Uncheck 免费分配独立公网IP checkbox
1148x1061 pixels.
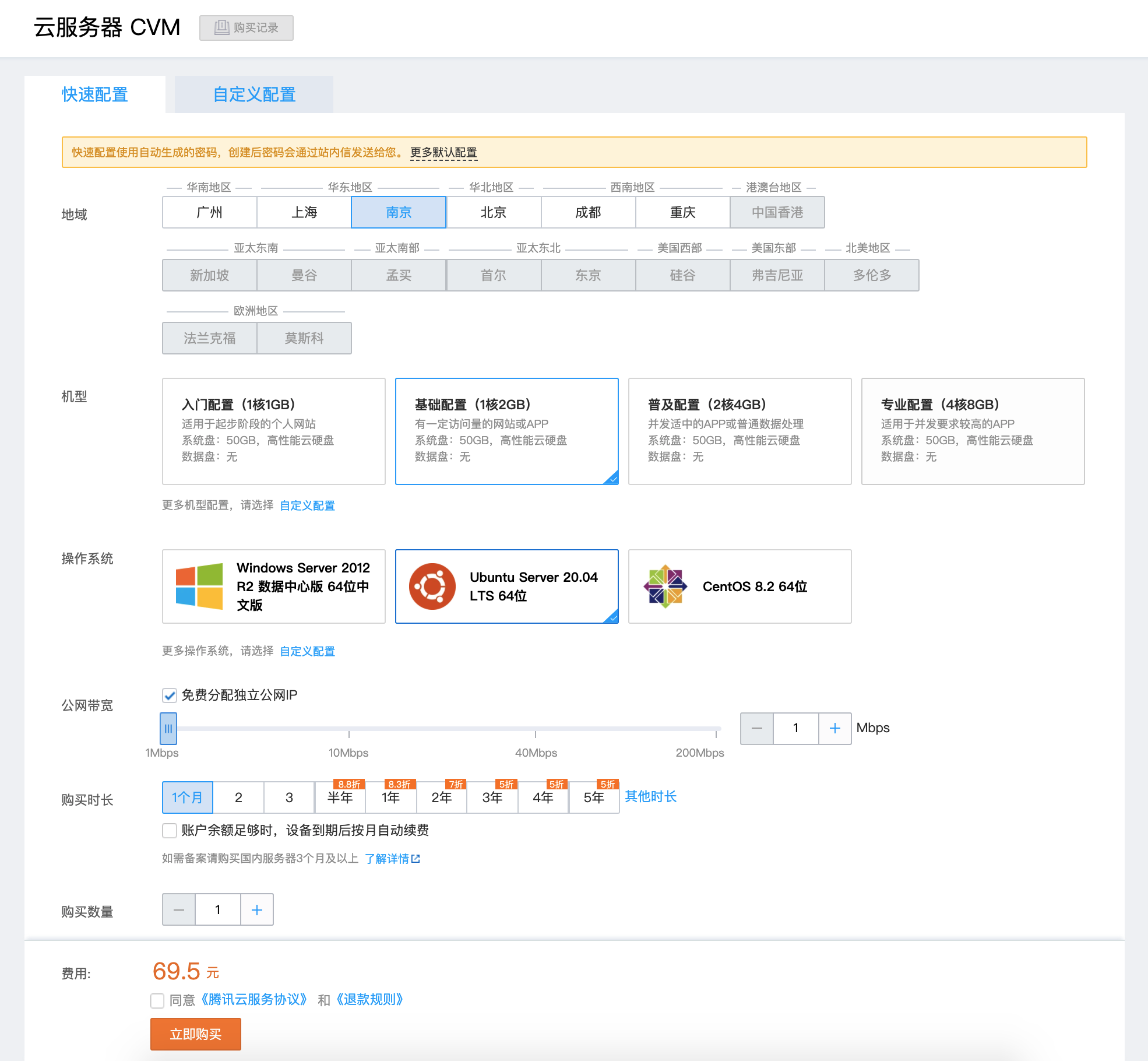coord(170,695)
